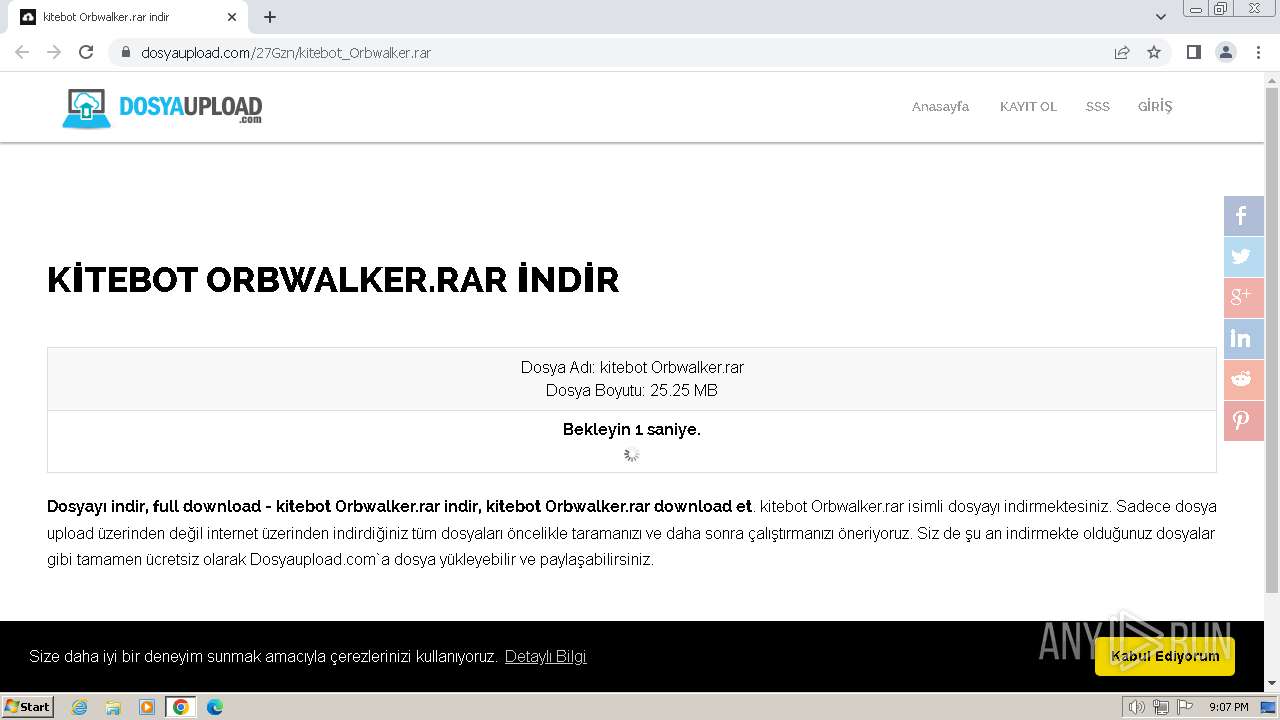Reload the page
1280x720 pixels.
(86, 52)
